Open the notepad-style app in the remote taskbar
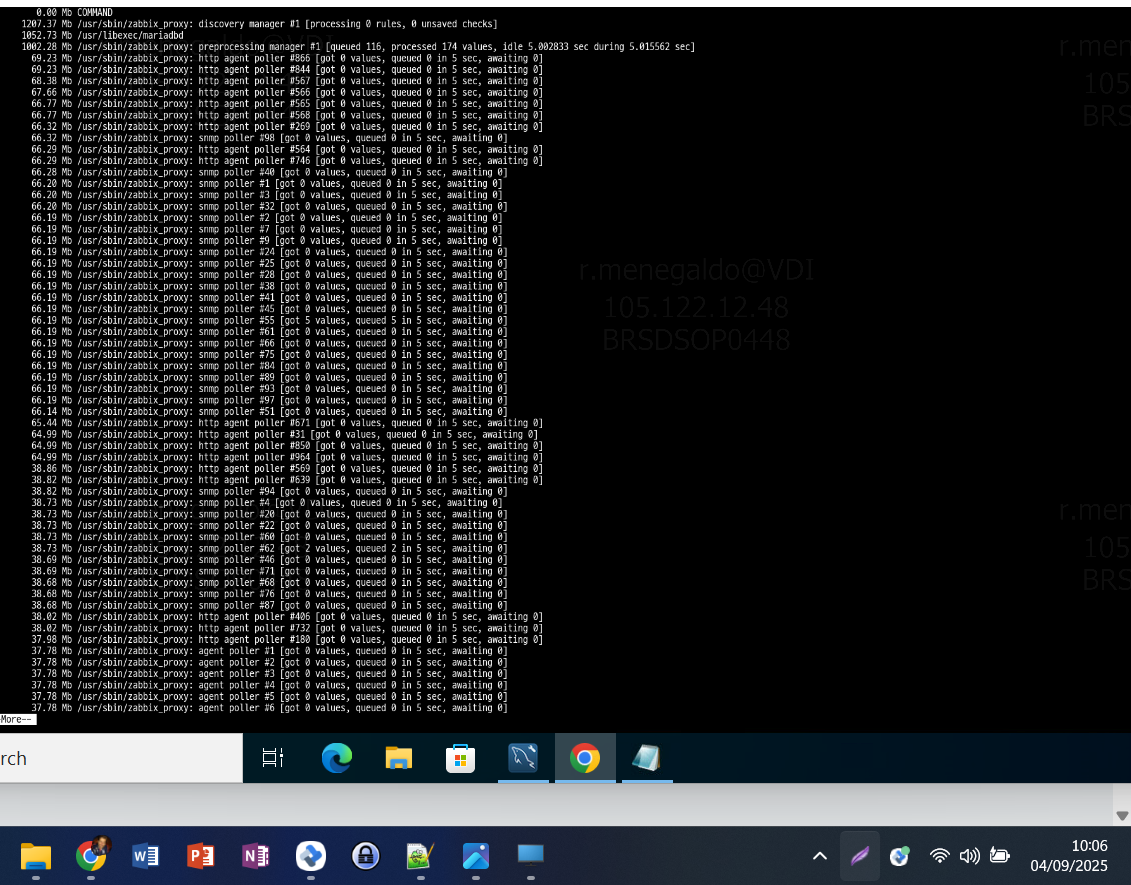This screenshot has width=1131, height=885. click(646, 758)
